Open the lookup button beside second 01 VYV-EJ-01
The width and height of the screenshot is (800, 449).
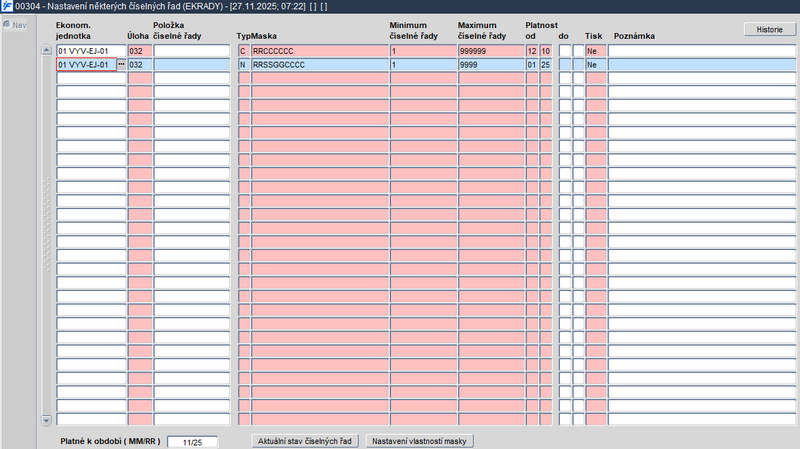[121, 64]
